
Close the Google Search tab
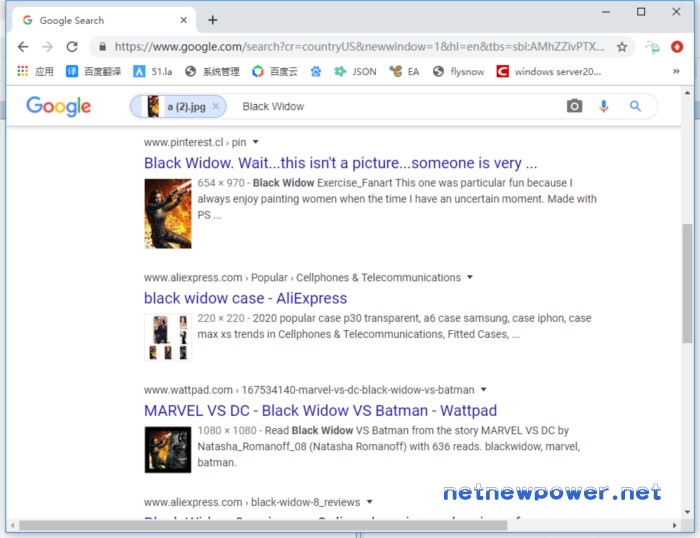pyautogui.click(x=183, y=20)
